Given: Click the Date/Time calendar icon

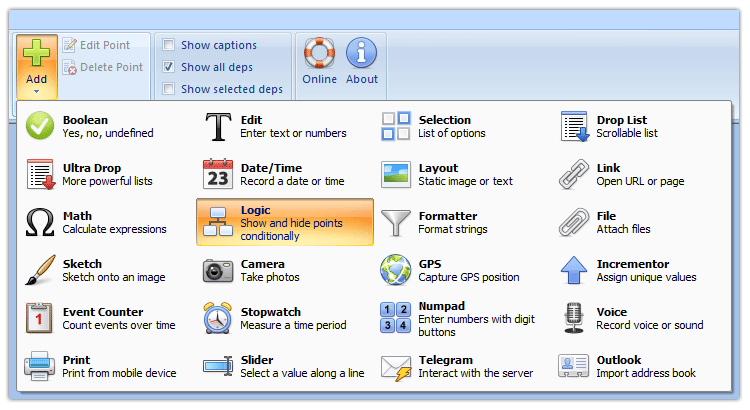Looking at the screenshot, I should point(218,174).
